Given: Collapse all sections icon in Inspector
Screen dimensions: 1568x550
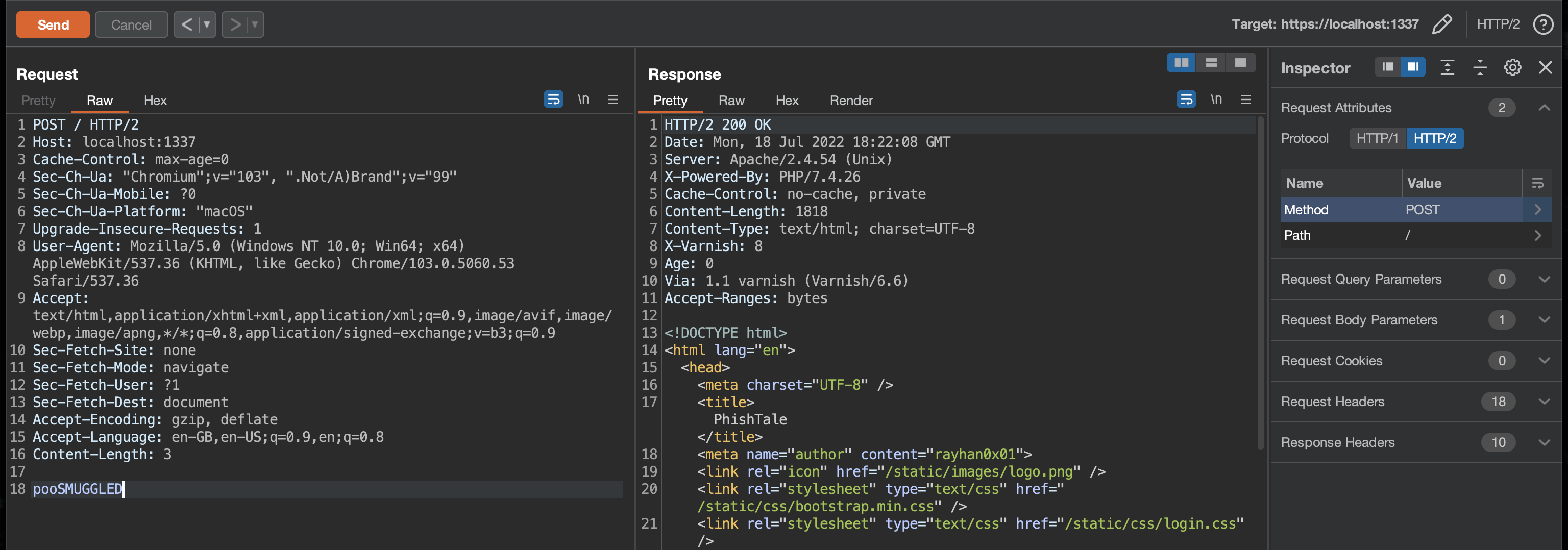Looking at the screenshot, I should point(1479,67).
